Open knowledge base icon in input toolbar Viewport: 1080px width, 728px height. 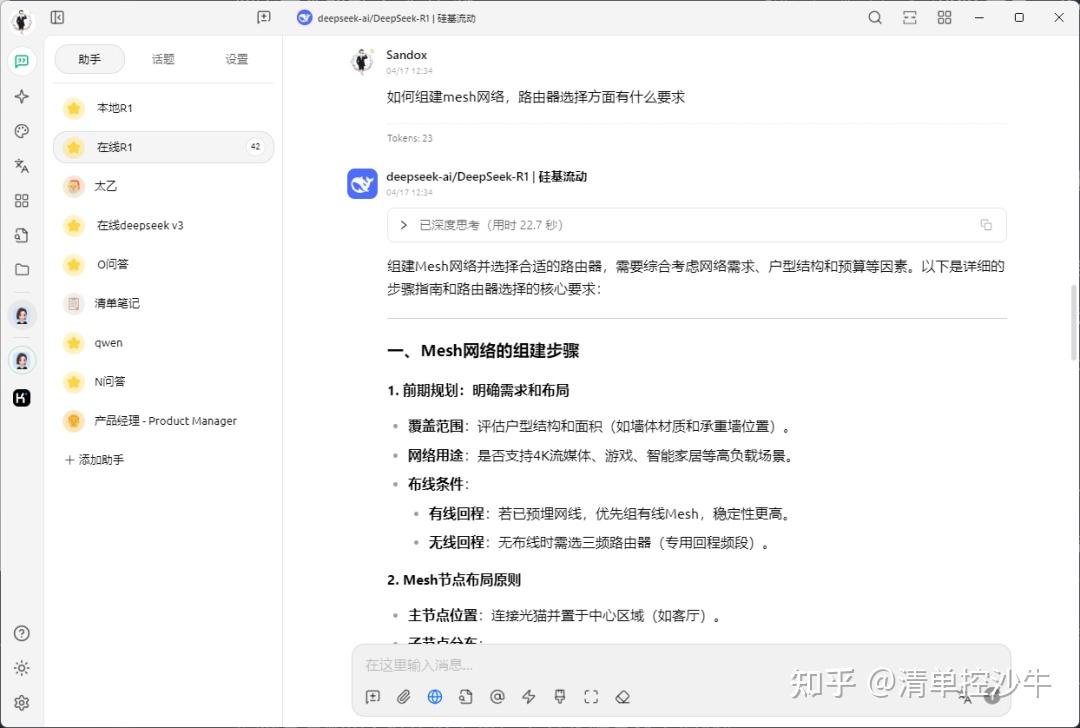[466, 697]
